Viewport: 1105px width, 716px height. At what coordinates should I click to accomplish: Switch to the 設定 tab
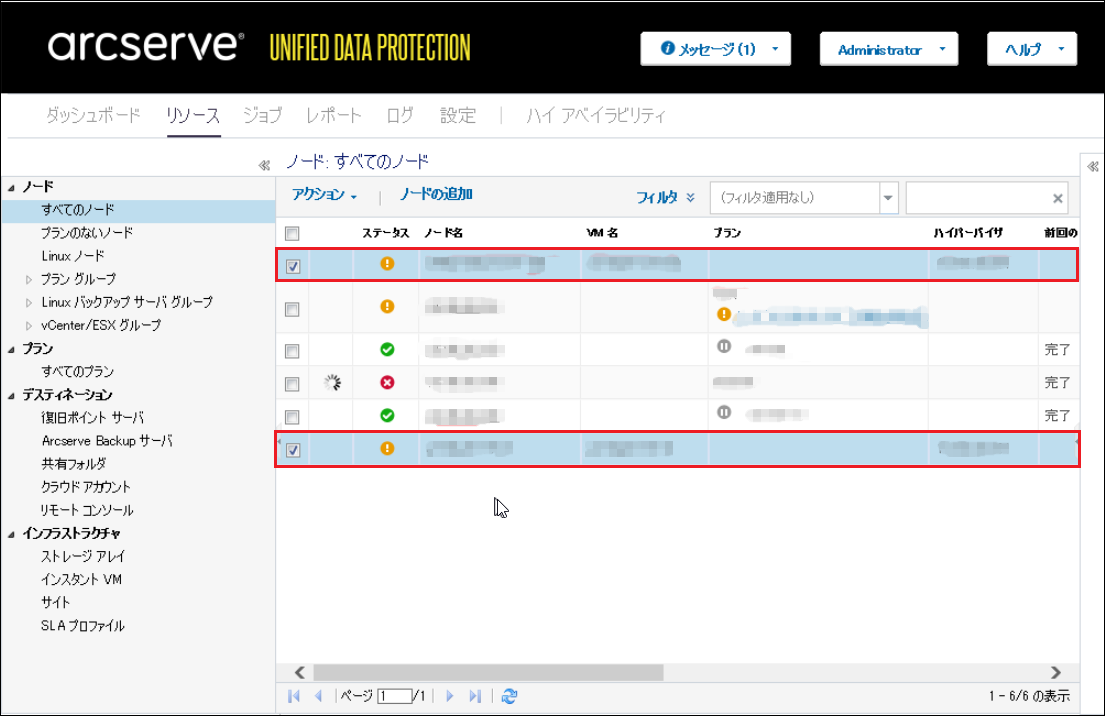(458, 115)
